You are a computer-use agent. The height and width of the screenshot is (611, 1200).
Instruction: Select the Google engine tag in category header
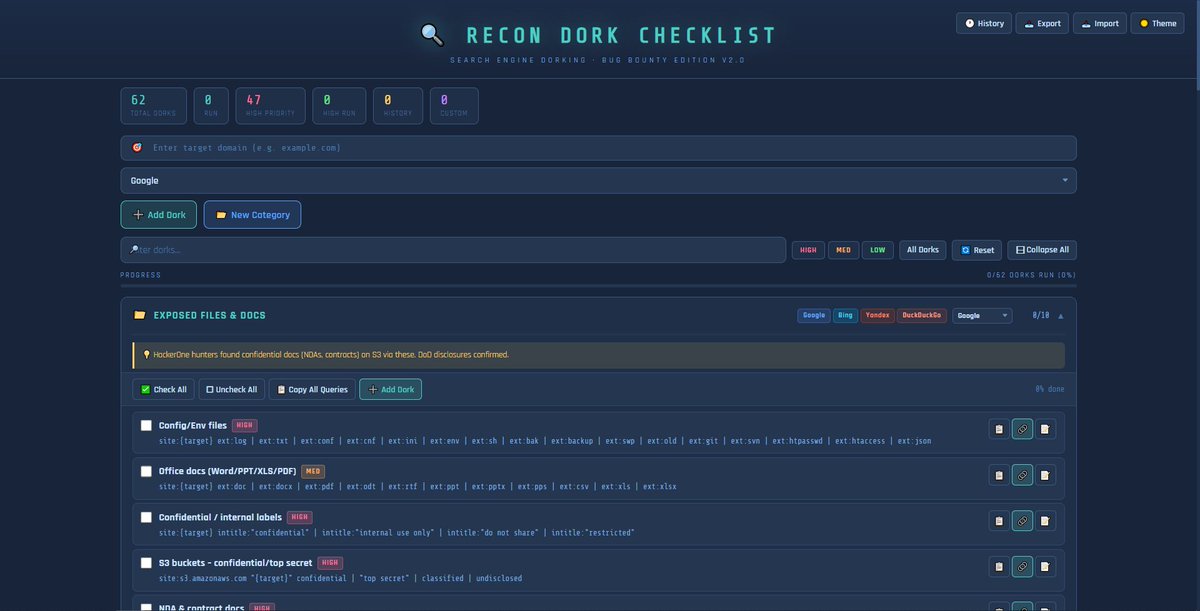pyautogui.click(x=814, y=315)
